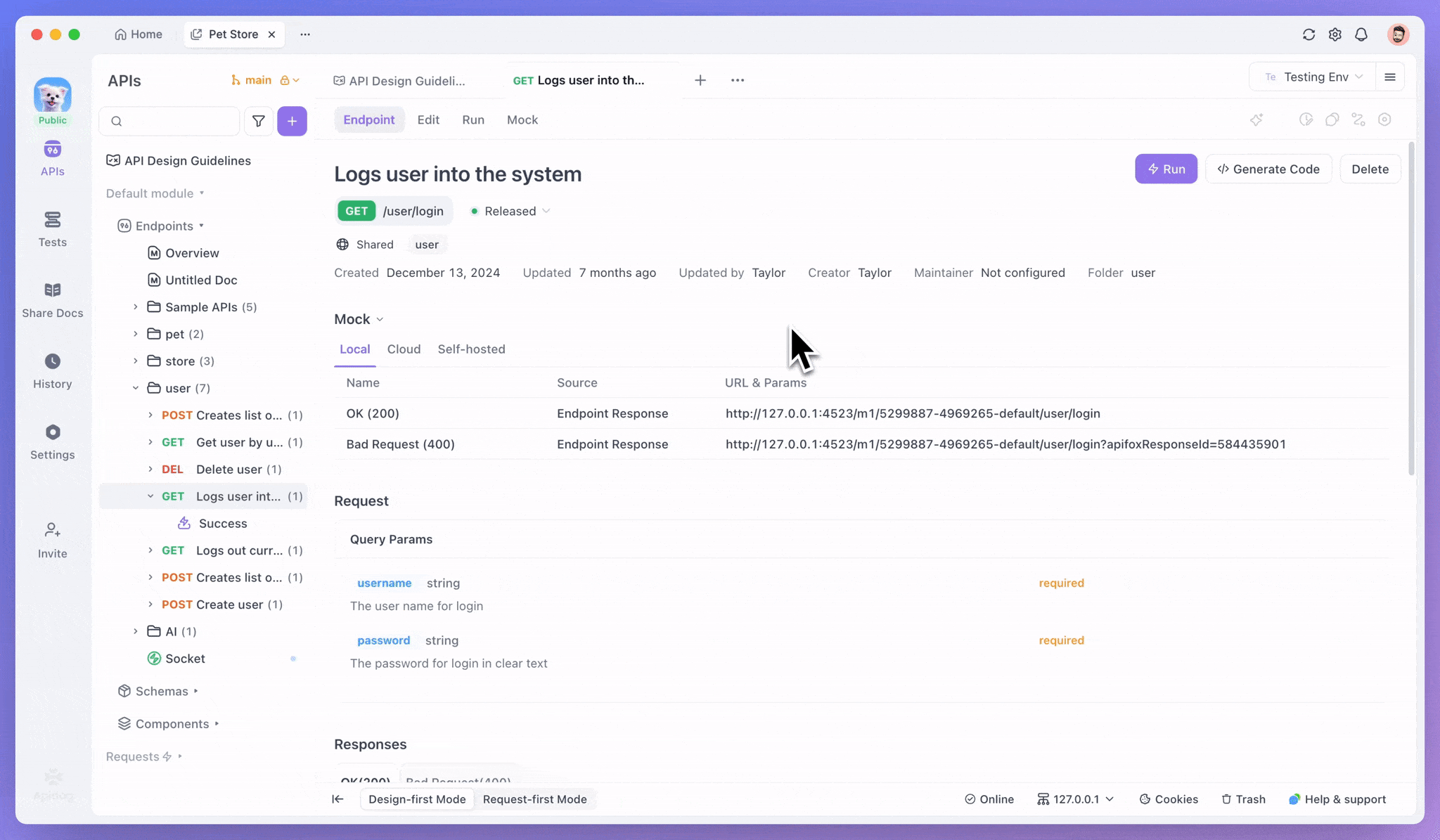Image resolution: width=1440 pixels, height=840 pixels.
Task: Click the Online status indicator
Action: [x=989, y=799]
